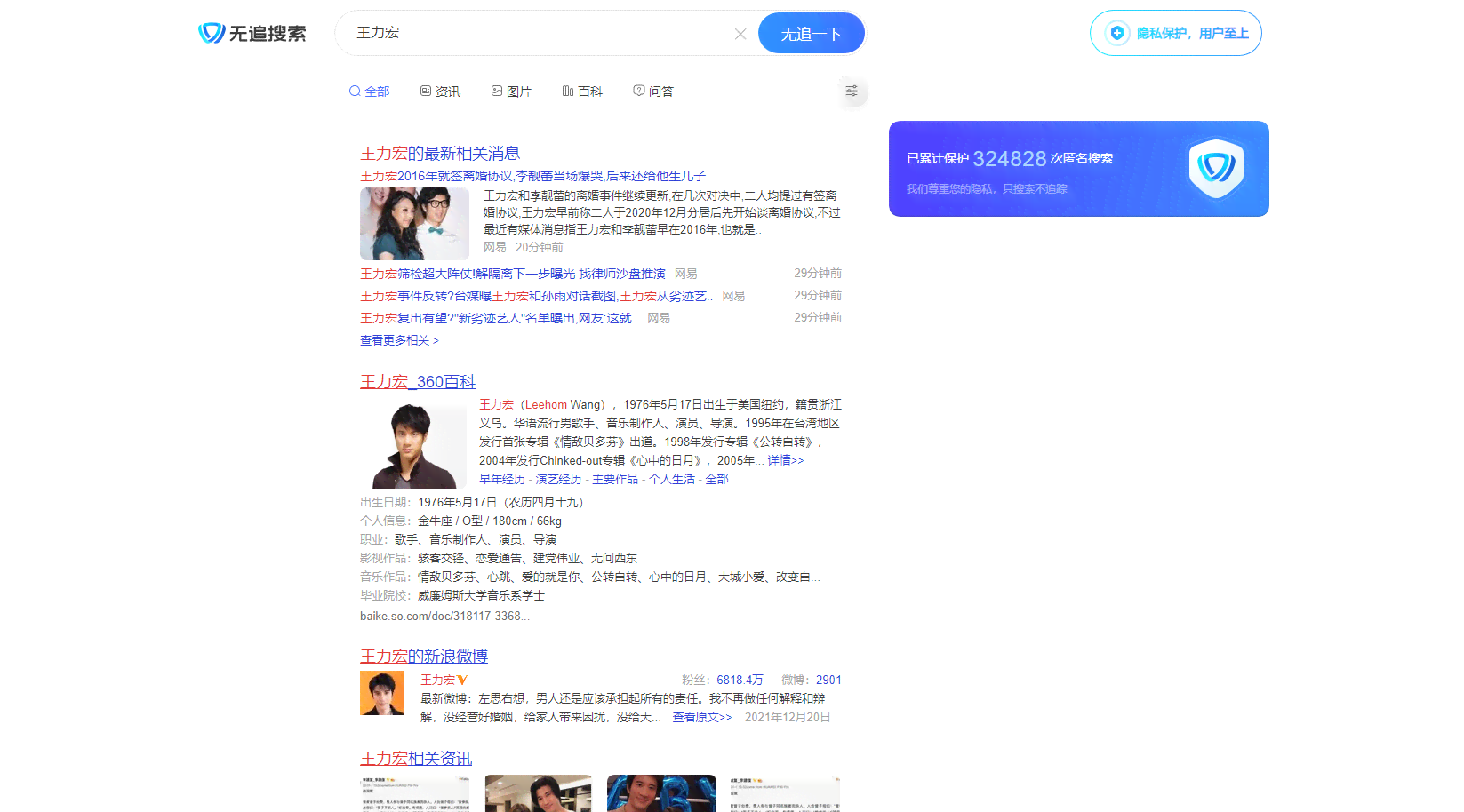Select the 全部 tab

coord(370,92)
